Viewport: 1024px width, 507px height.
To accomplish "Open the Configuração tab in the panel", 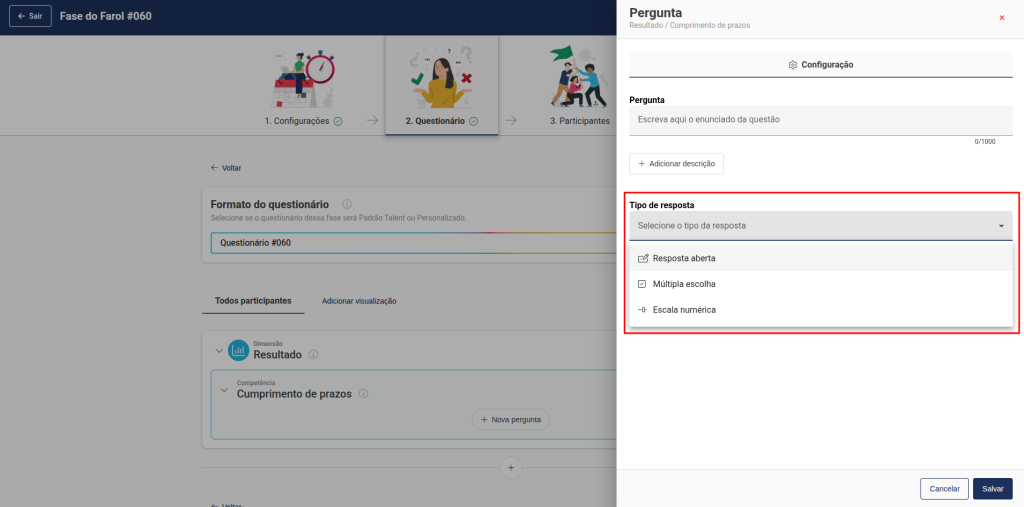I will tap(820, 65).
